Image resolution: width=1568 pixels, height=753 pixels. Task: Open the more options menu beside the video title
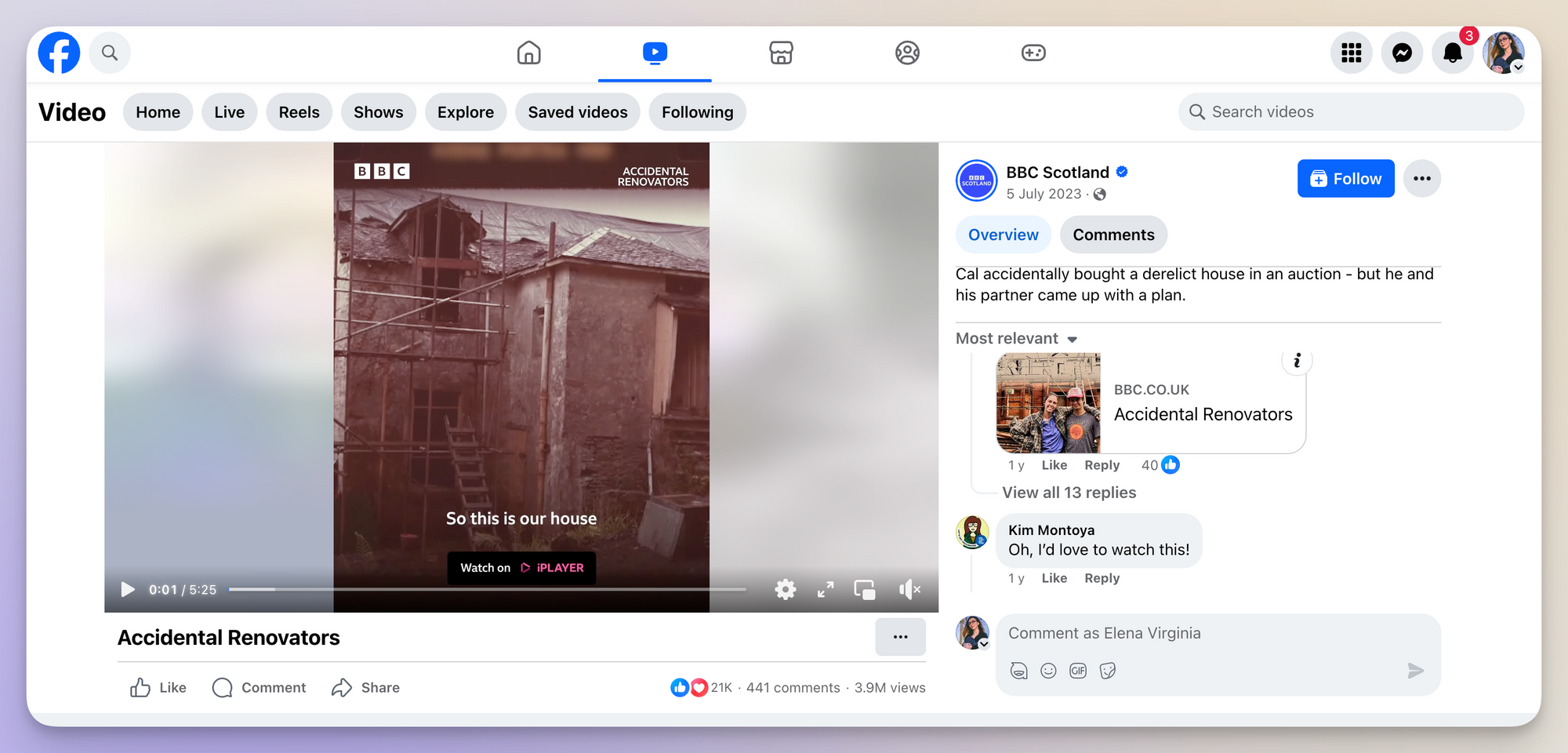(x=900, y=637)
